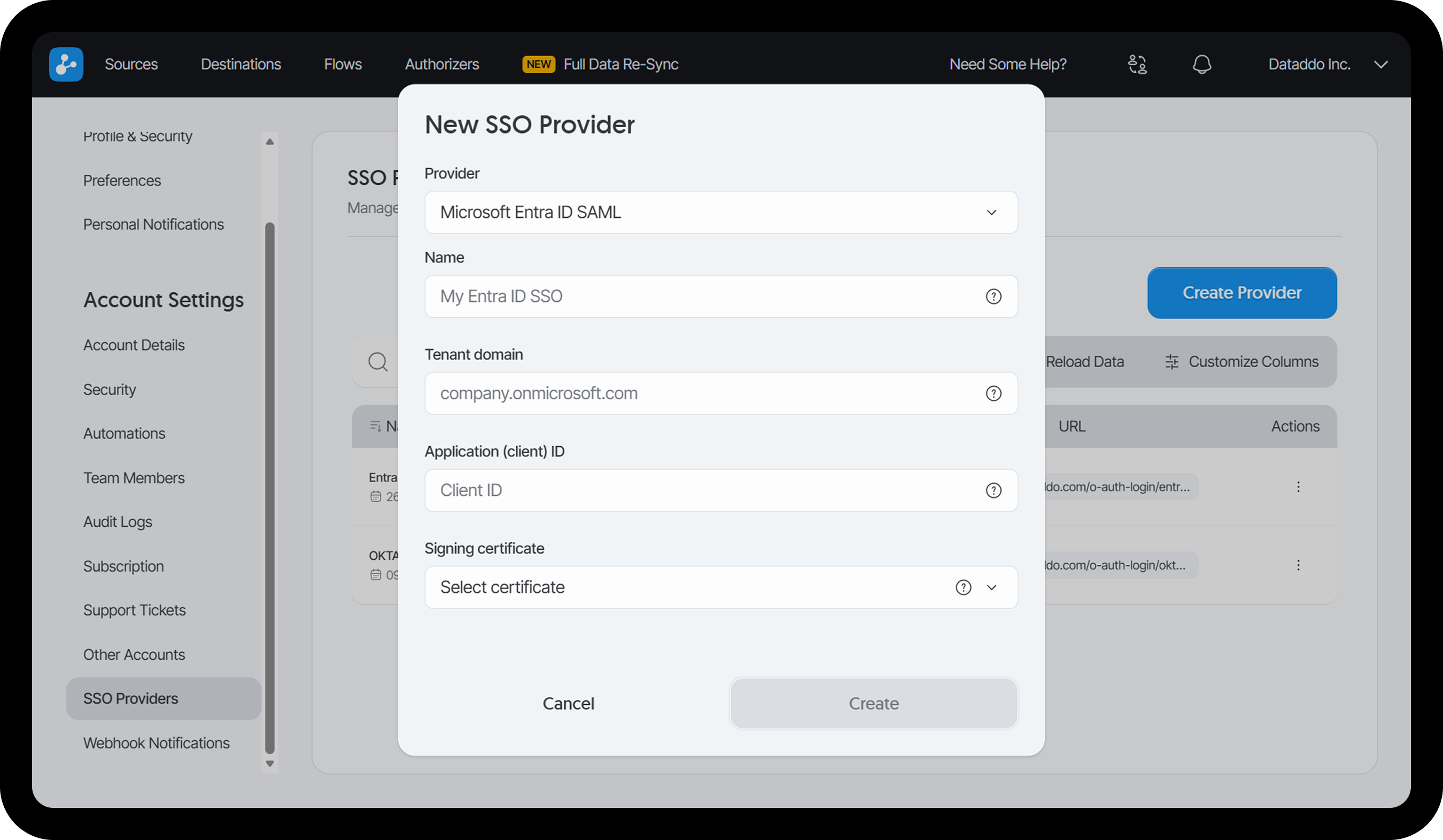Open the Provider dropdown showing Microsoft Entra ID SAML

pyautogui.click(x=720, y=213)
